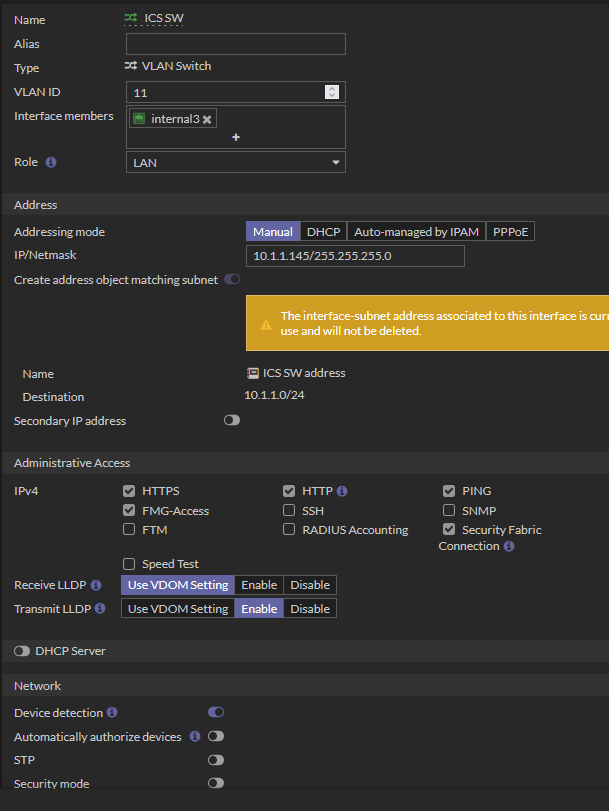Click the HTTP info icon
The height and width of the screenshot is (811, 609).
point(342,491)
